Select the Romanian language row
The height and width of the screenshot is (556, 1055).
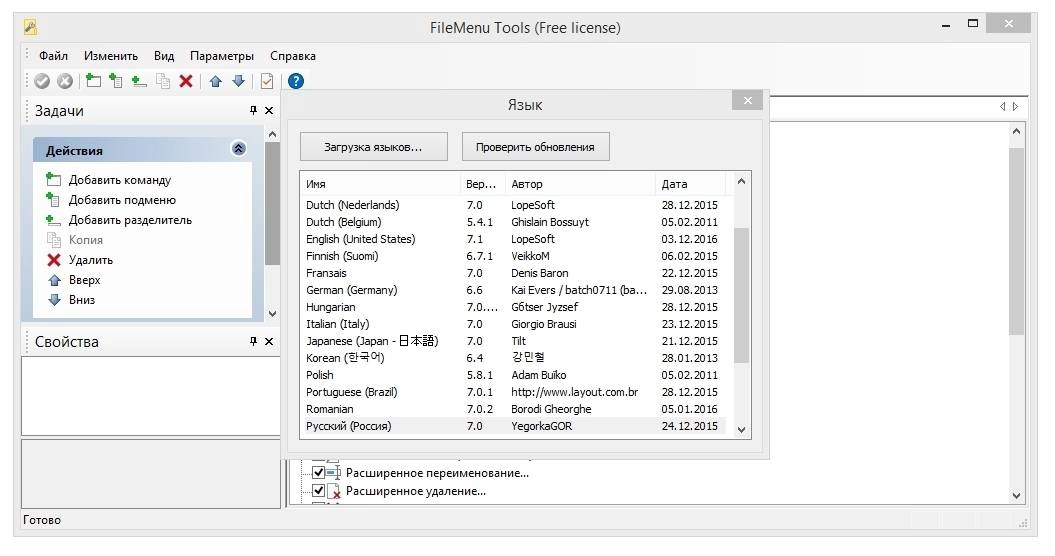[516, 409]
